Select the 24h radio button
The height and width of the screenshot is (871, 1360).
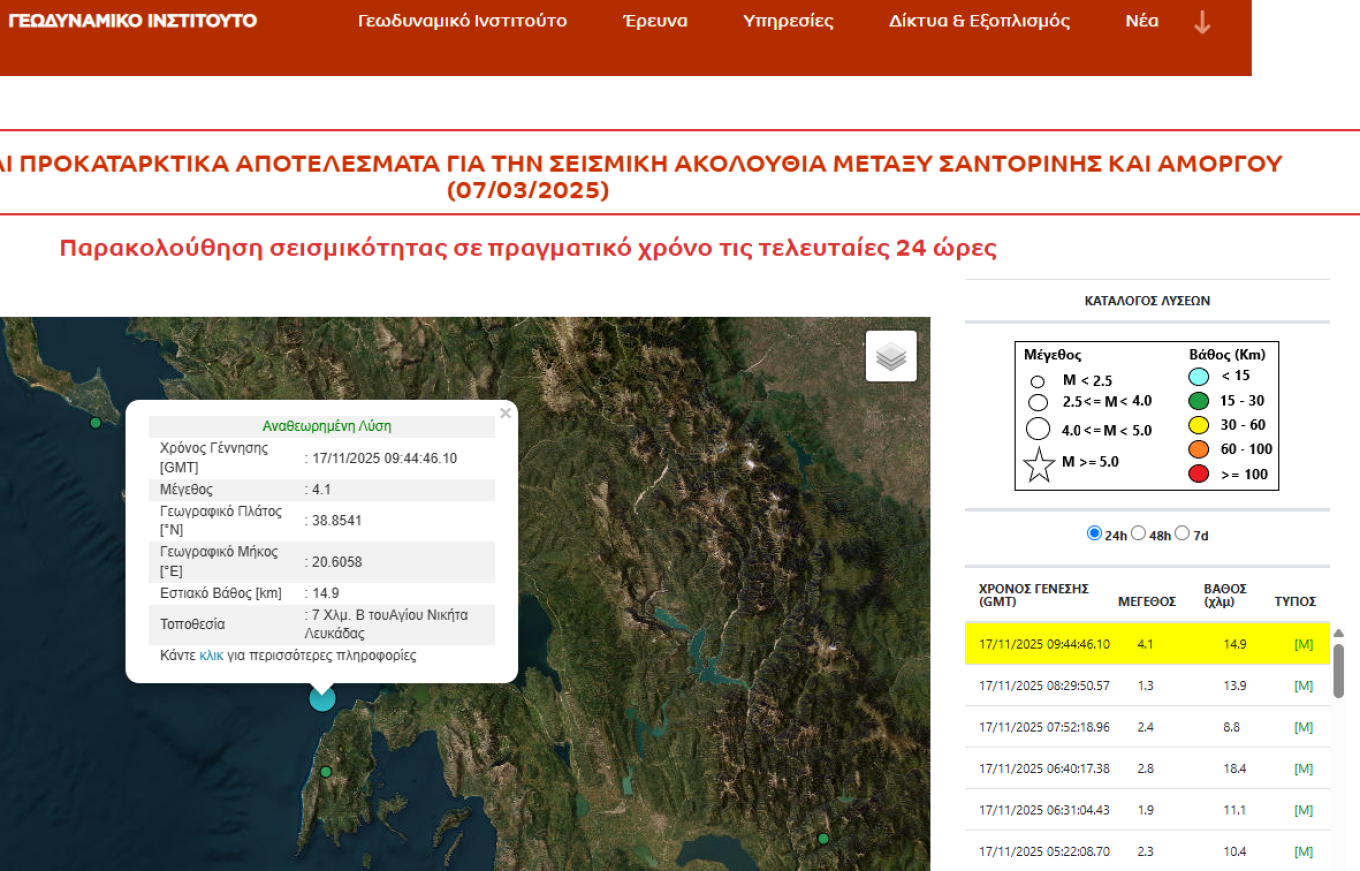[x=1094, y=533]
